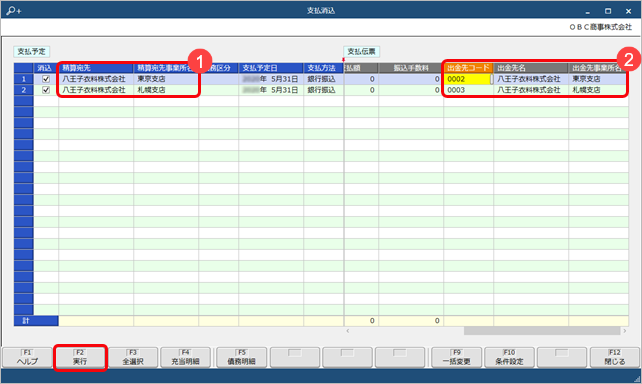642x384 pixels.
Task: Click row 2 支払予定日 5月31日 cell
Action: coord(271,90)
